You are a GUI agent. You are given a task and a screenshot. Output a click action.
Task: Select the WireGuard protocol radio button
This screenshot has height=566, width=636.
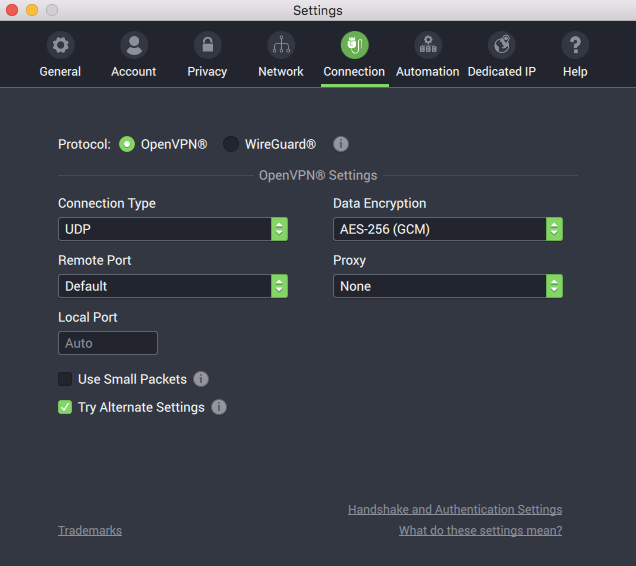(231, 144)
